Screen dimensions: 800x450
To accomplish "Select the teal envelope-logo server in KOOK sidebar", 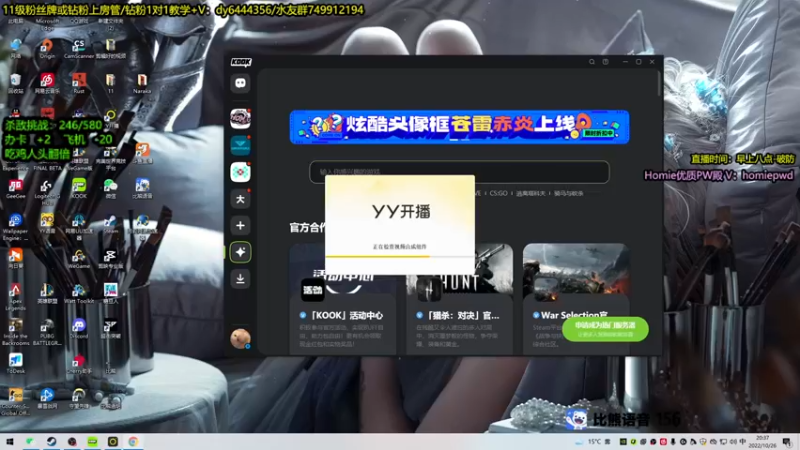I will 240,145.
